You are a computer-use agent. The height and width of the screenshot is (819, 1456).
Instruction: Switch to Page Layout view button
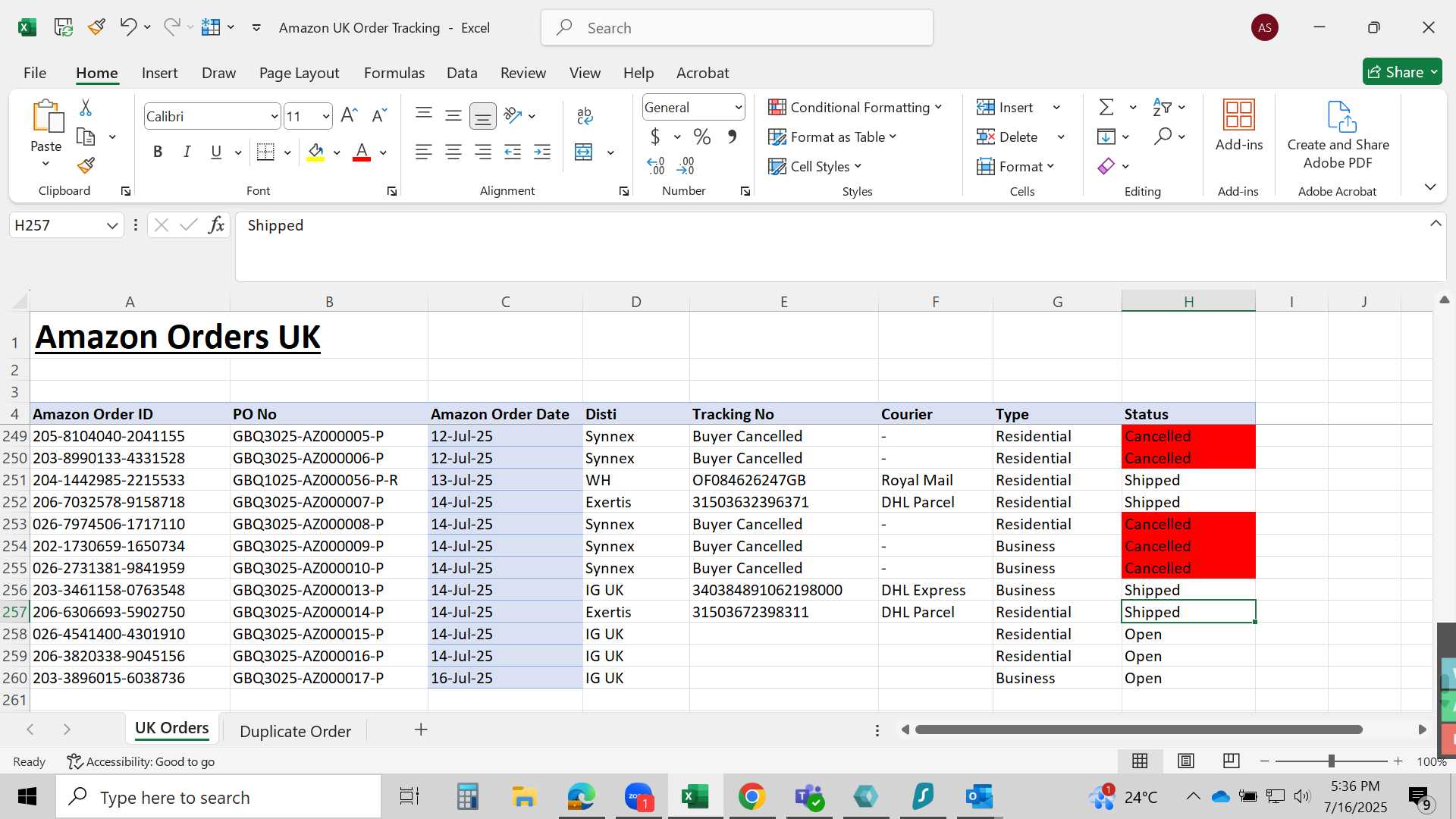coord(1186,761)
